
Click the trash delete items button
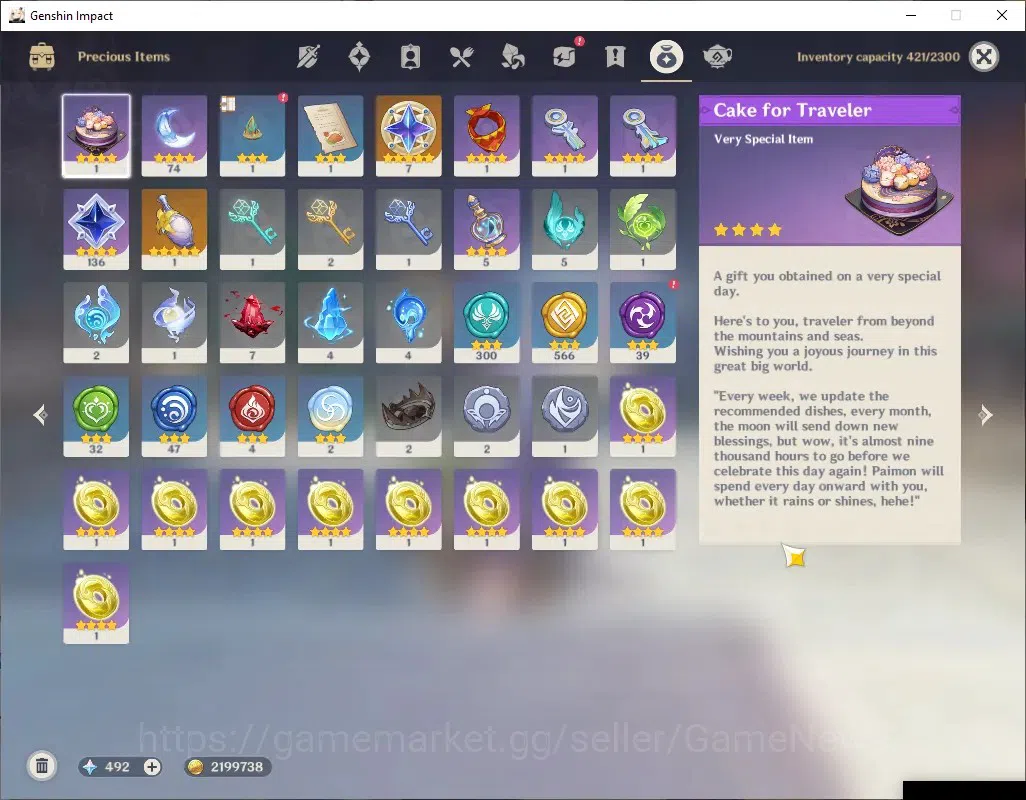pyautogui.click(x=42, y=766)
